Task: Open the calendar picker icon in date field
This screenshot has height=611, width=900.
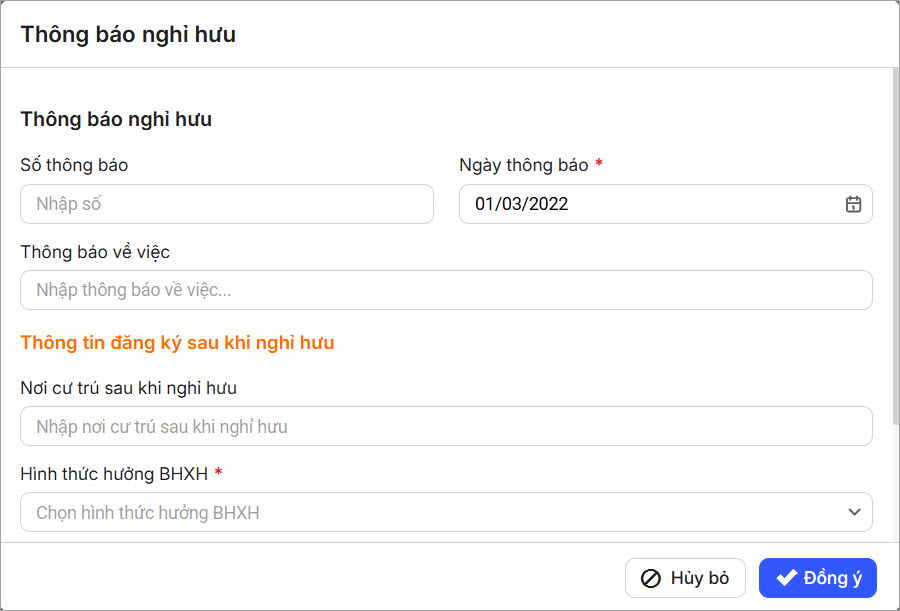Action: pos(853,204)
